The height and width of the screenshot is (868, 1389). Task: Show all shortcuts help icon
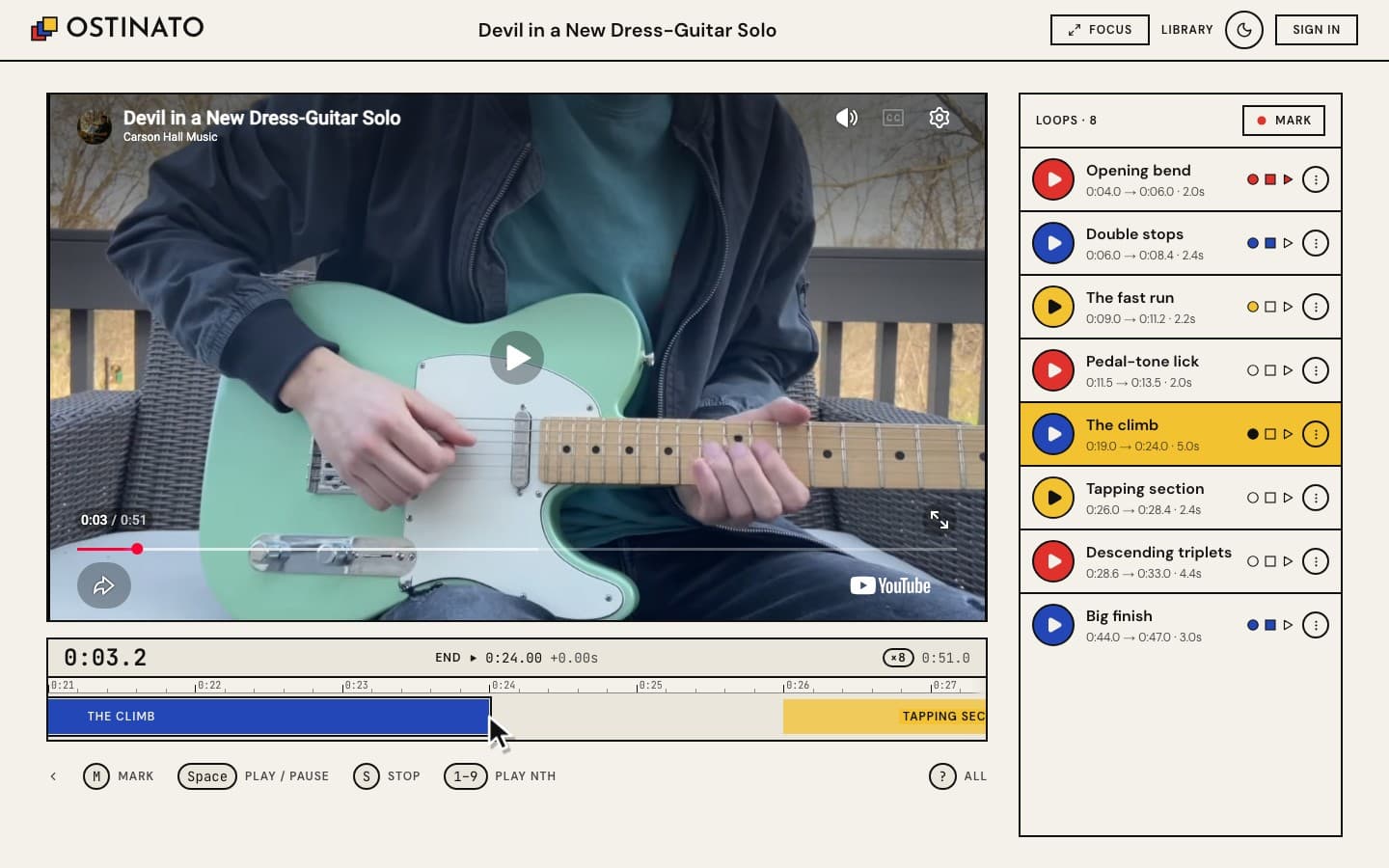tap(942, 776)
